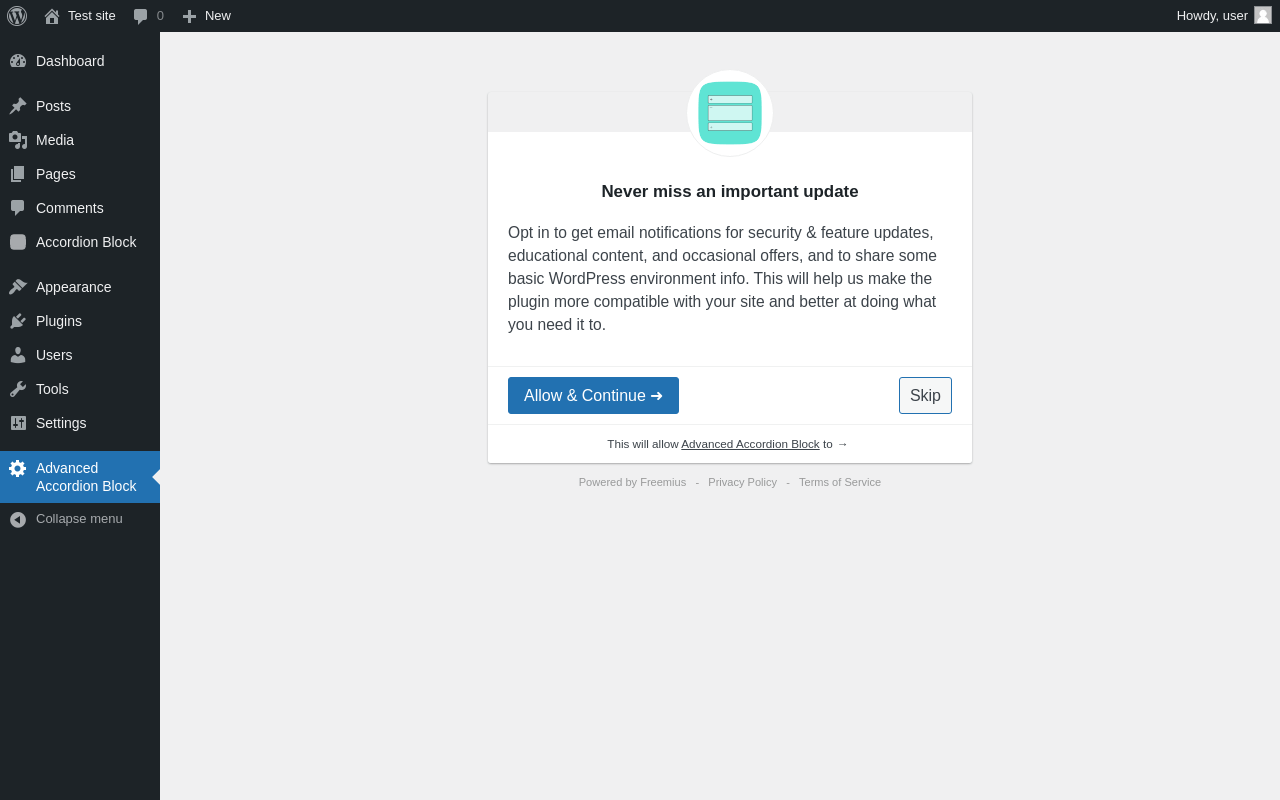1280x800 pixels.
Task: Open the New content menu
Action: pos(206,16)
